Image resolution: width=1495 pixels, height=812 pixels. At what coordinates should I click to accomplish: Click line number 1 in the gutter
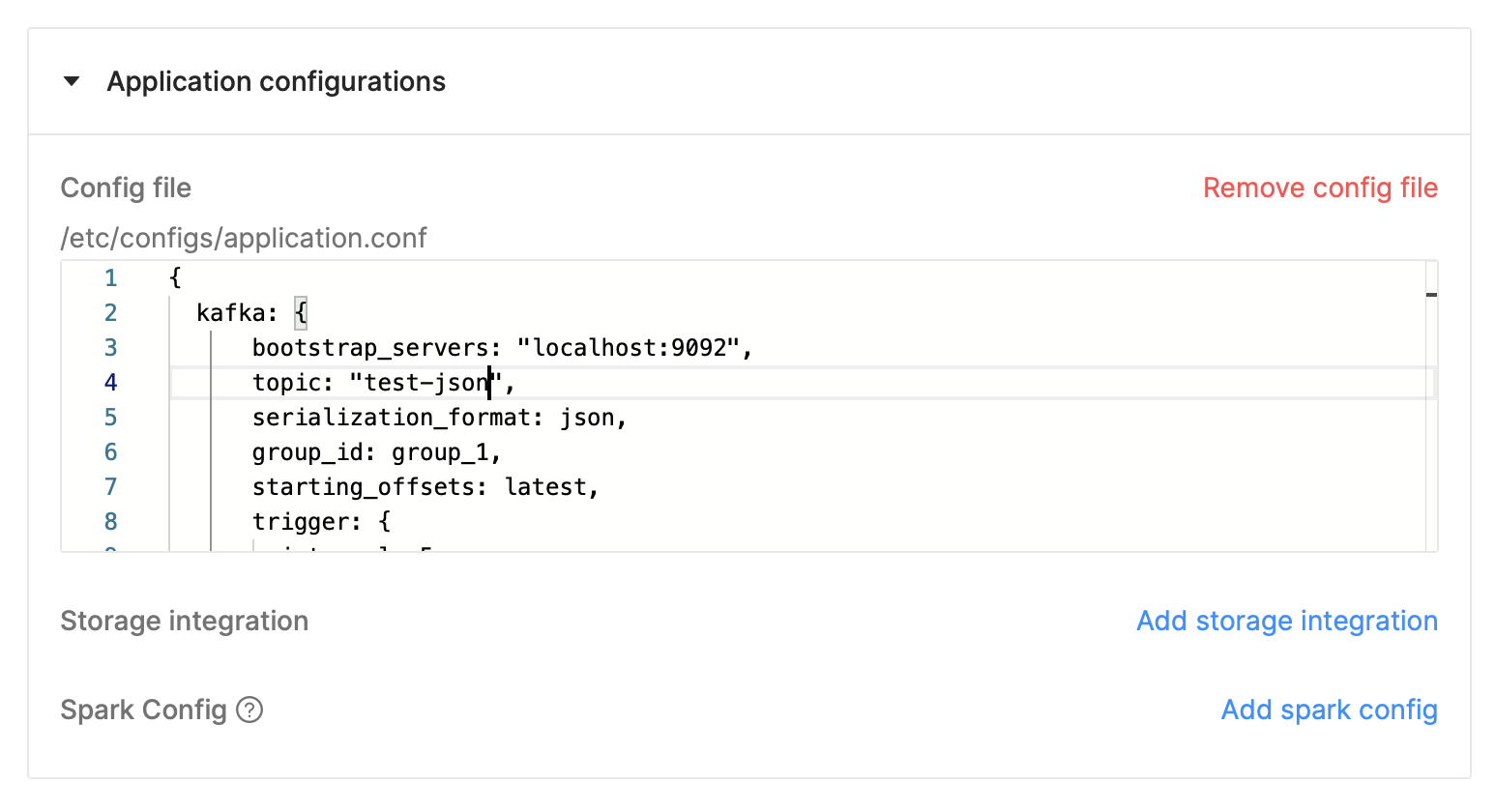pos(111,278)
